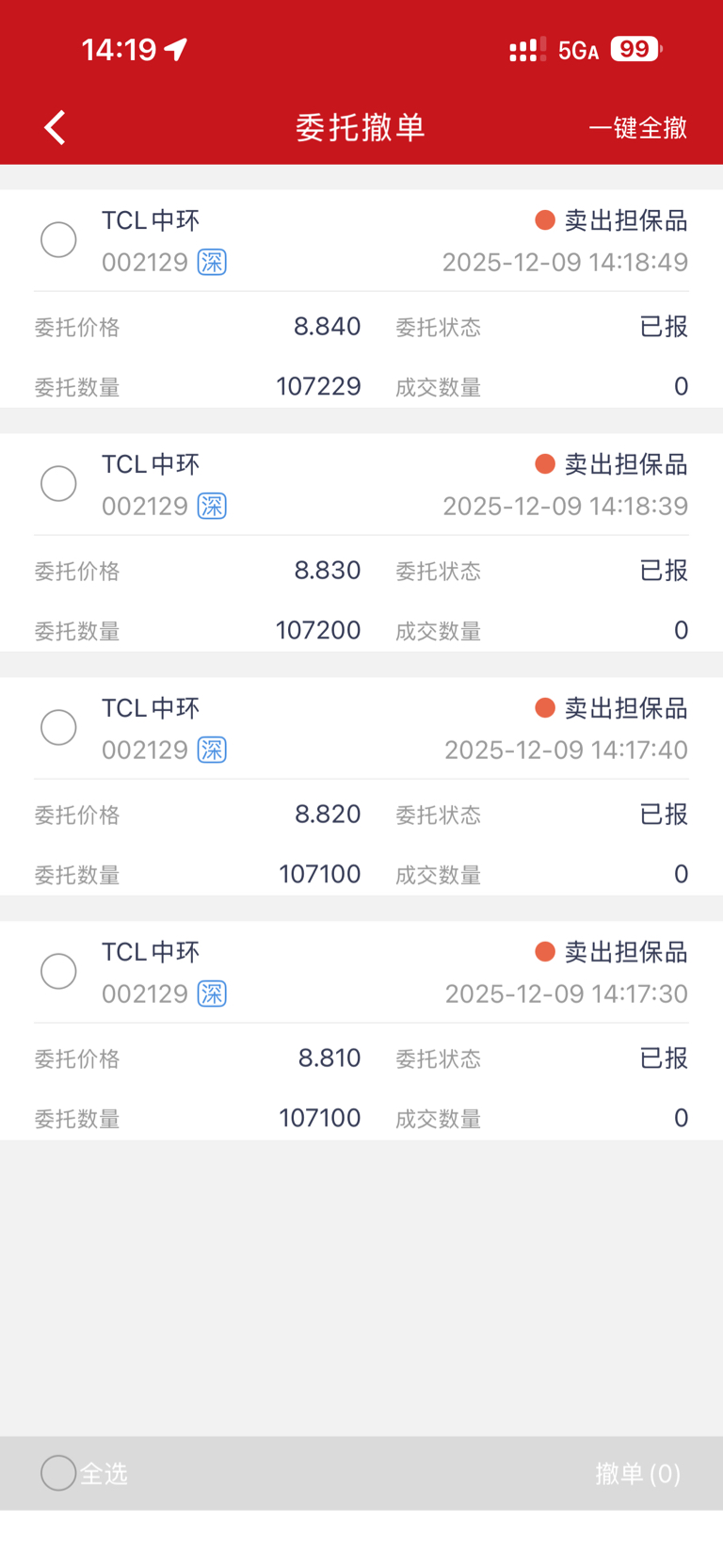This screenshot has height=1568, width=723.
Task: Select the order priced at 8.830
Action: pyautogui.click(x=58, y=484)
